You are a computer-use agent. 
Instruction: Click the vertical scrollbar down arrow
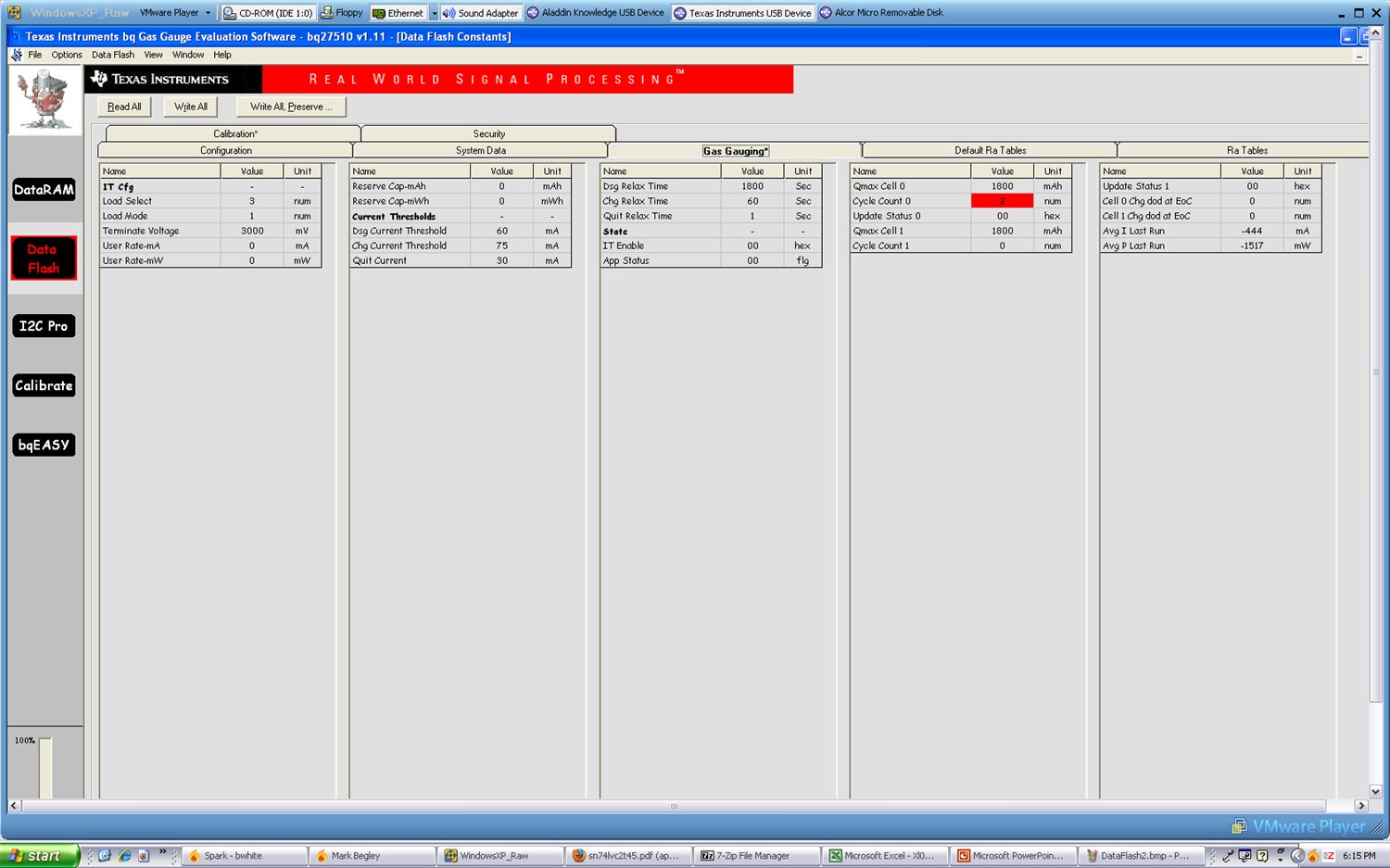[x=1375, y=792]
